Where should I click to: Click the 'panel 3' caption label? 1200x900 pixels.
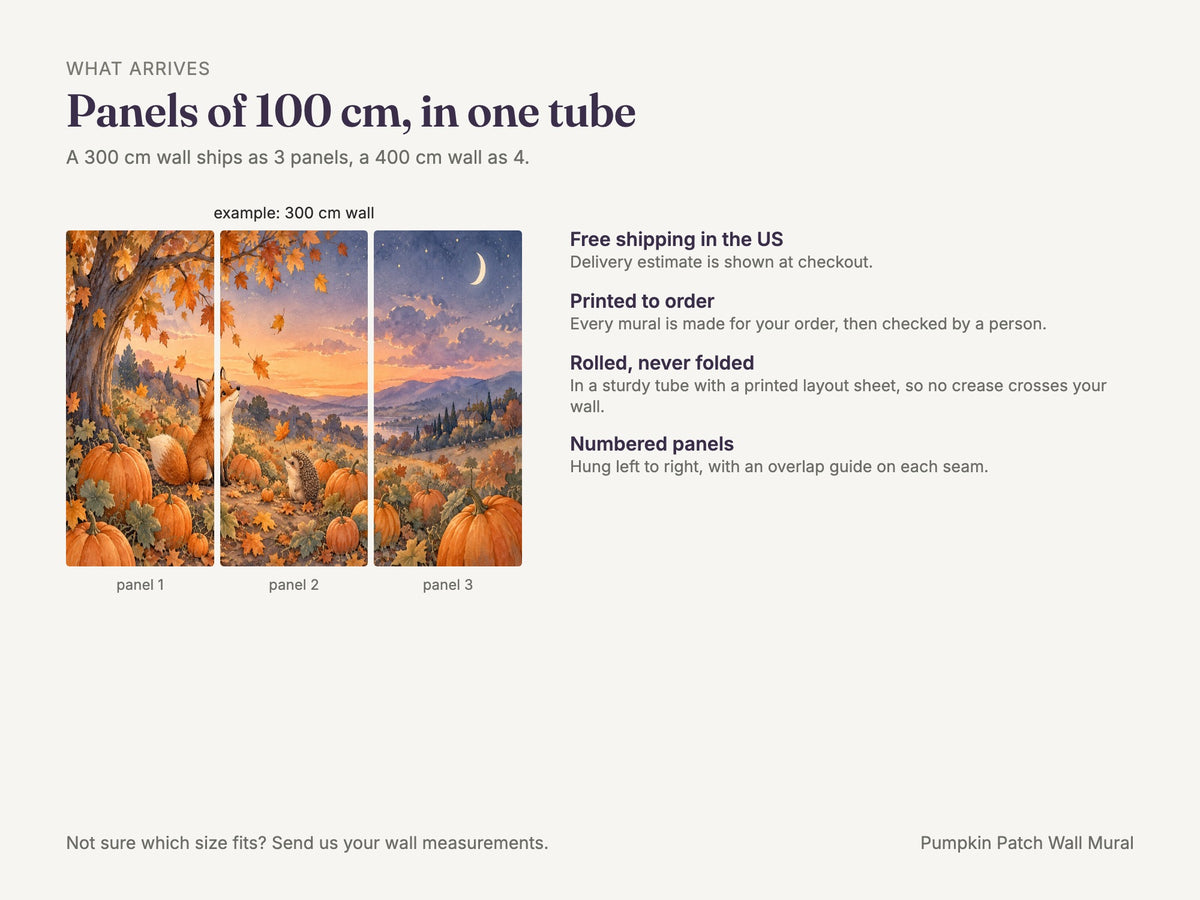pos(448,585)
